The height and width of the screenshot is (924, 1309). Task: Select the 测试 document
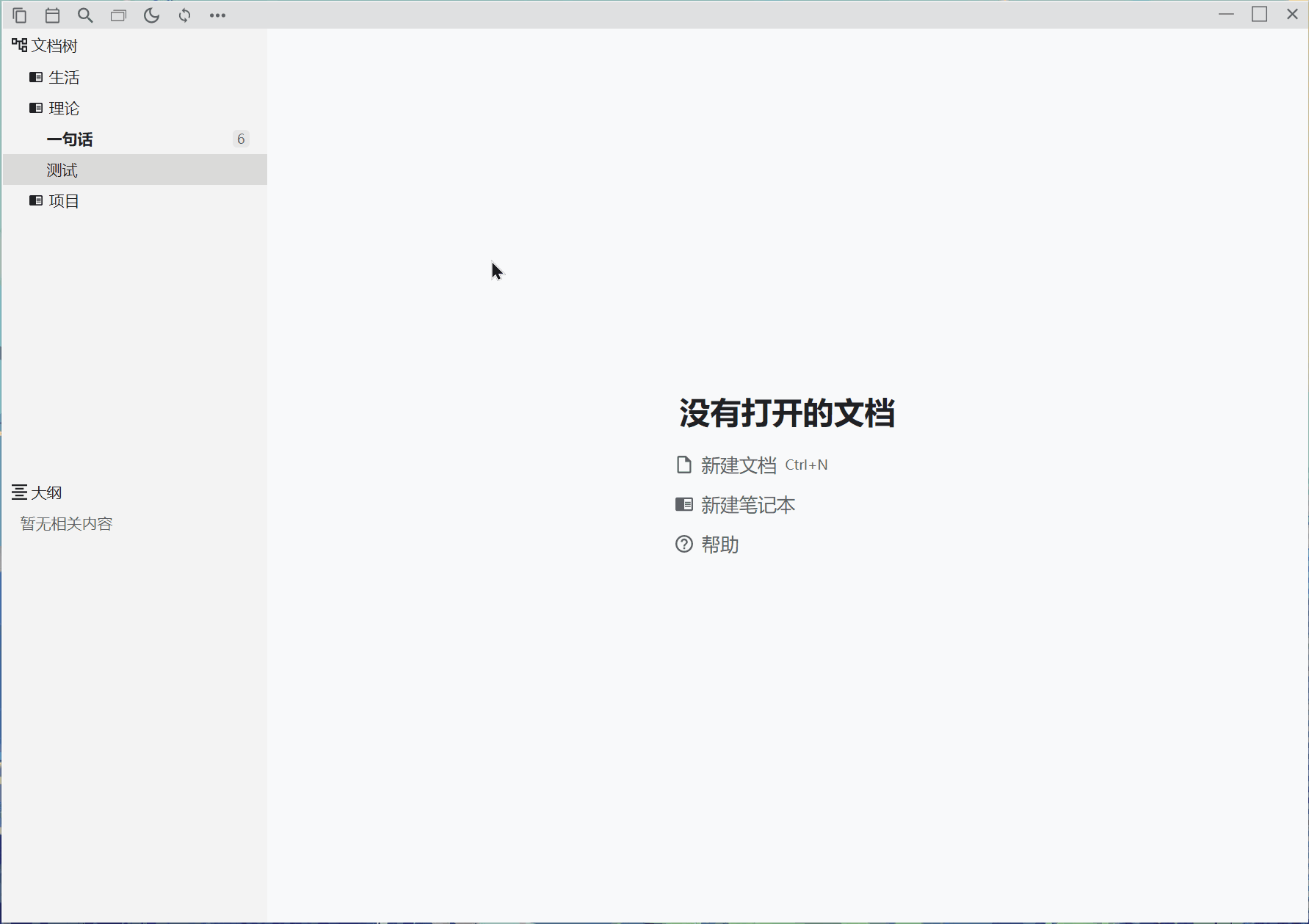135,170
